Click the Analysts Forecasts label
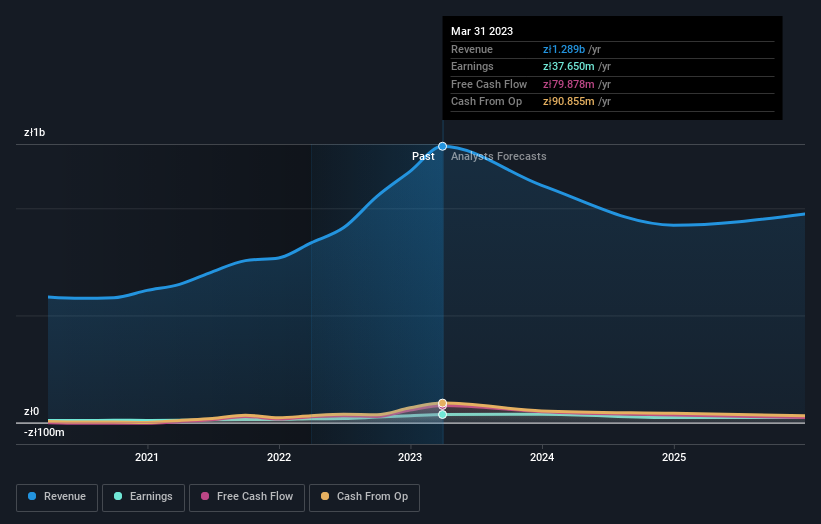The height and width of the screenshot is (524, 821). click(x=498, y=157)
